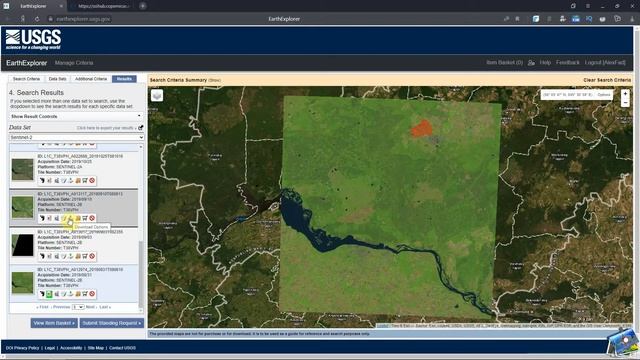Open the user profile icon beside Help

pyautogui.click(x=531, y=63)
